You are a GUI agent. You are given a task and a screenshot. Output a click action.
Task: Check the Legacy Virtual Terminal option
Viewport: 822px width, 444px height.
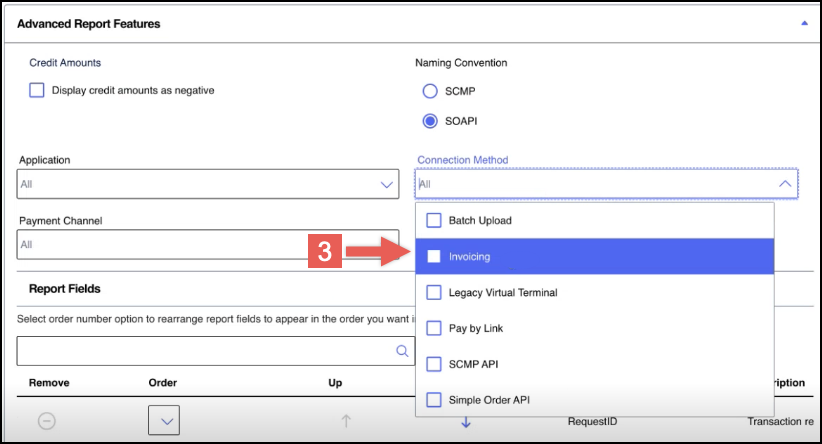[434, 292]
